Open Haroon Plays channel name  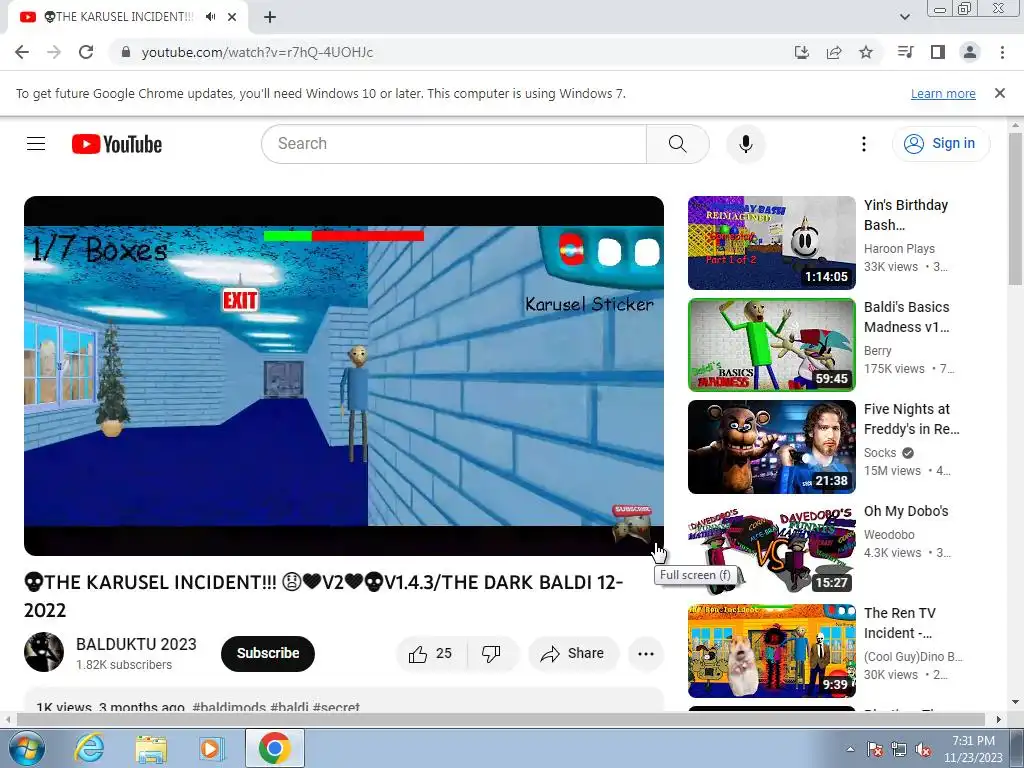tap(899, 248)
